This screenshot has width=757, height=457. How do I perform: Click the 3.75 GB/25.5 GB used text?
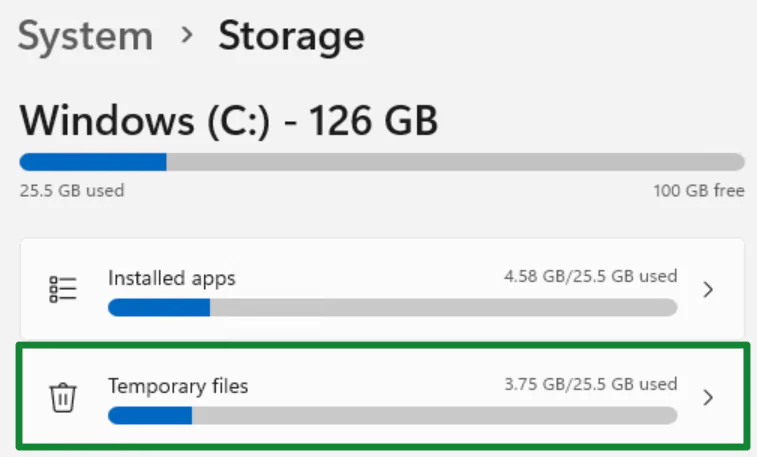(x=590, y=383)
